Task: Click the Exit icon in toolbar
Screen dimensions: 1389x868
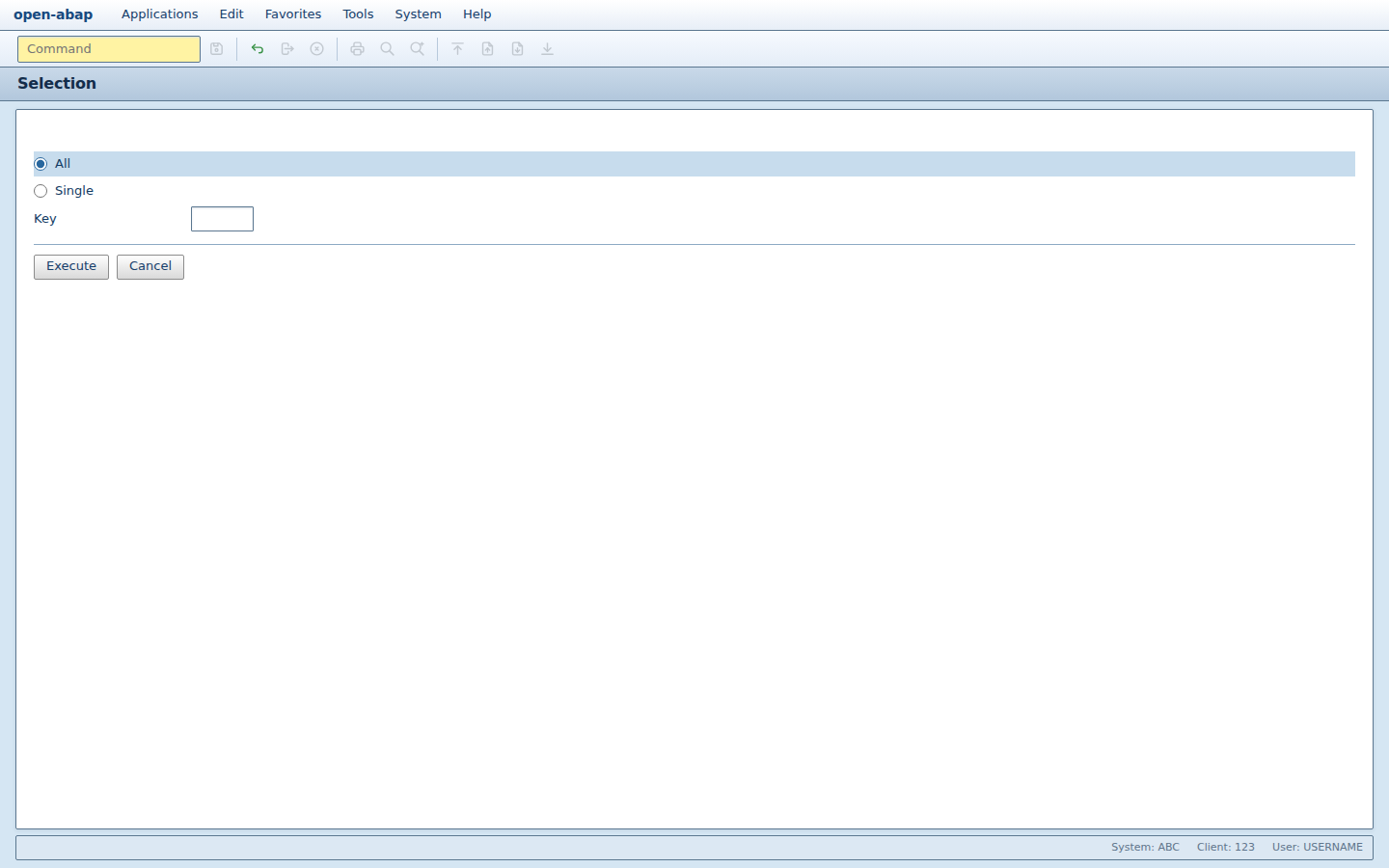Action: [x=287, y=49]
